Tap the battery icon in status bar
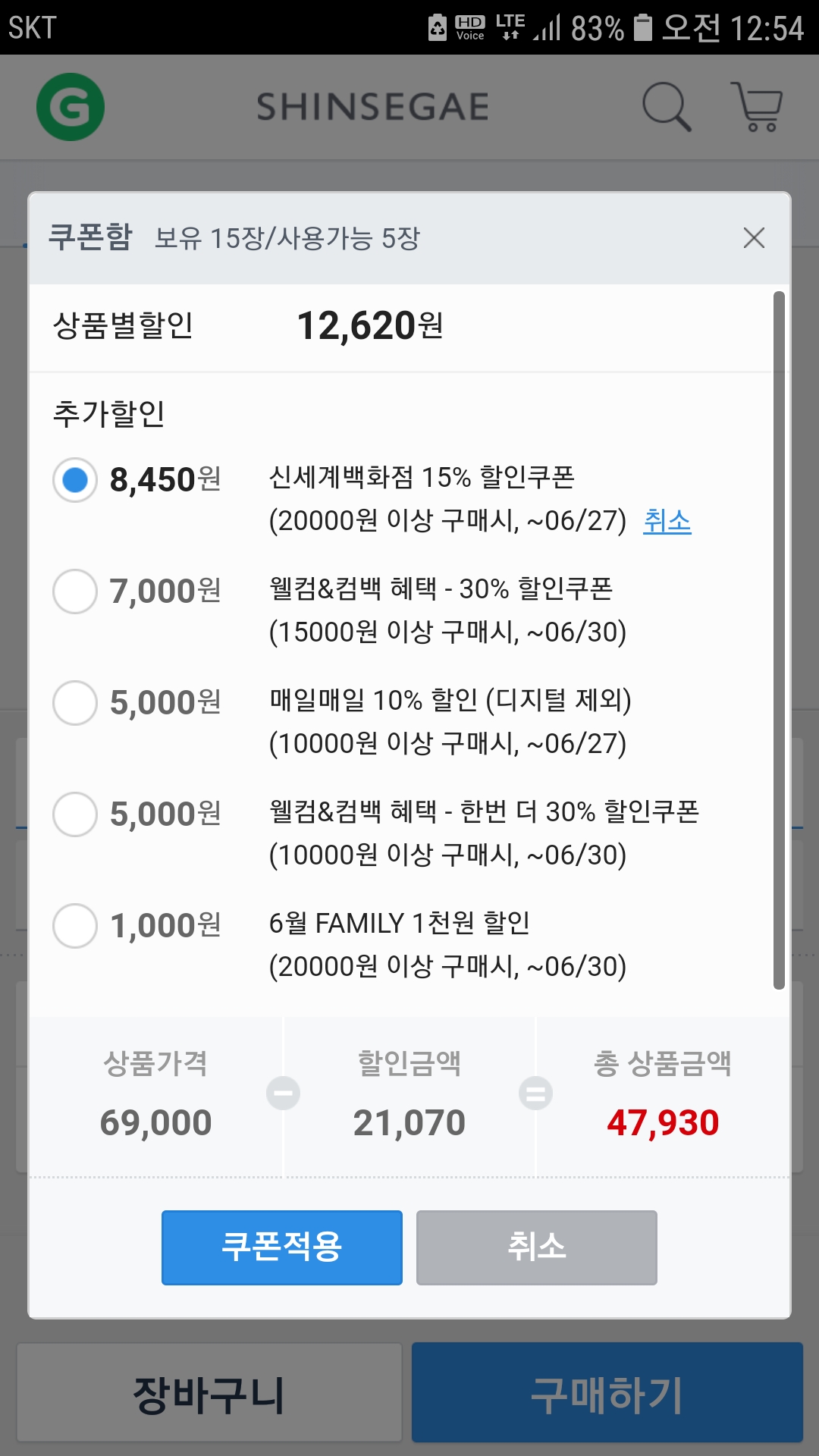The image size is (819, 1456). click(x=643, y=27)
